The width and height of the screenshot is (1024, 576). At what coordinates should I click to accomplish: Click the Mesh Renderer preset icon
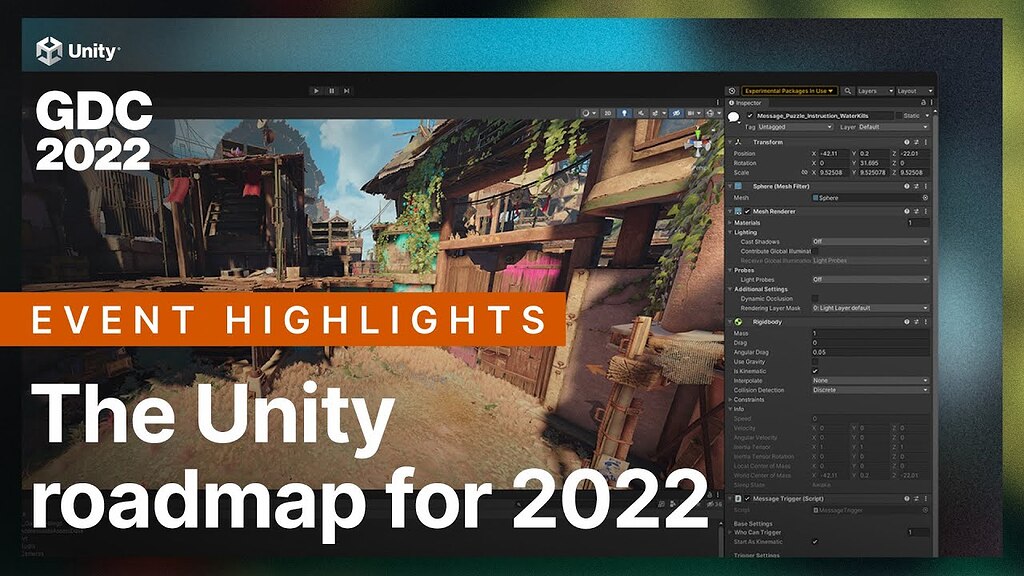[x=917, y=211]
